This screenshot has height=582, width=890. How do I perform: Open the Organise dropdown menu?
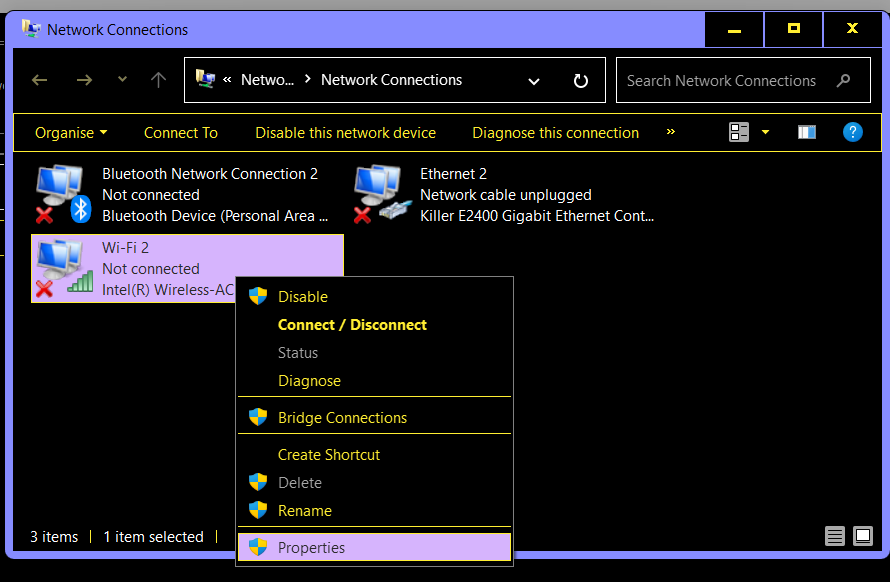pyautogui.click(x=69, y=132)
